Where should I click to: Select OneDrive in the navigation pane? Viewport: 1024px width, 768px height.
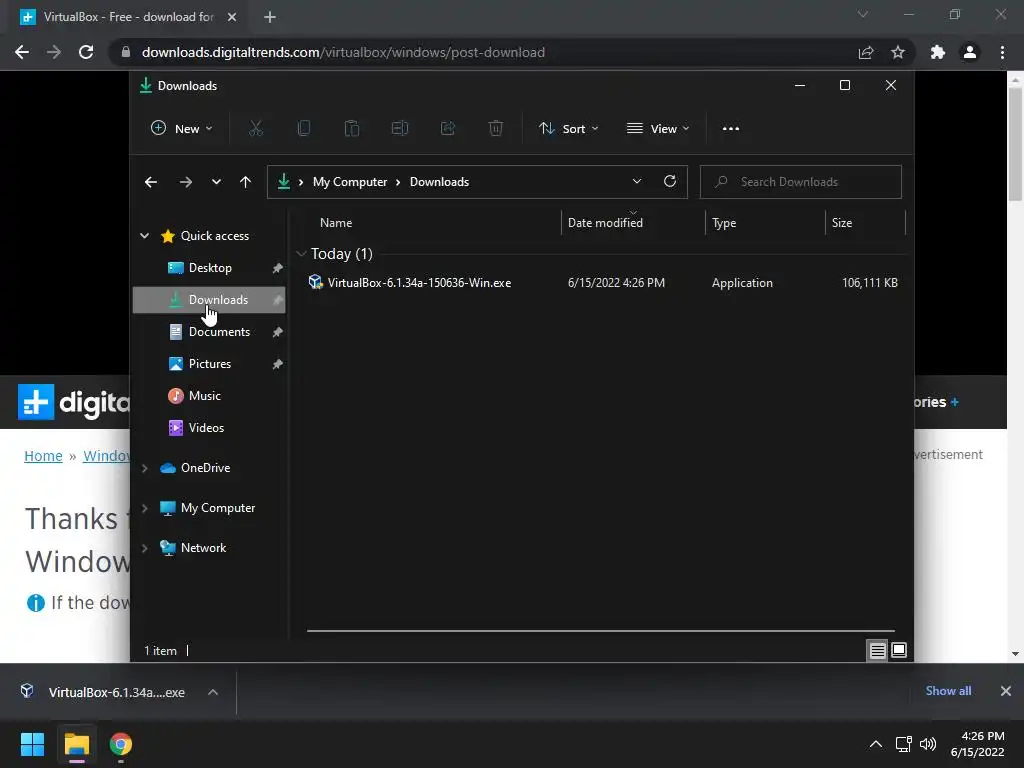(205, 468)
